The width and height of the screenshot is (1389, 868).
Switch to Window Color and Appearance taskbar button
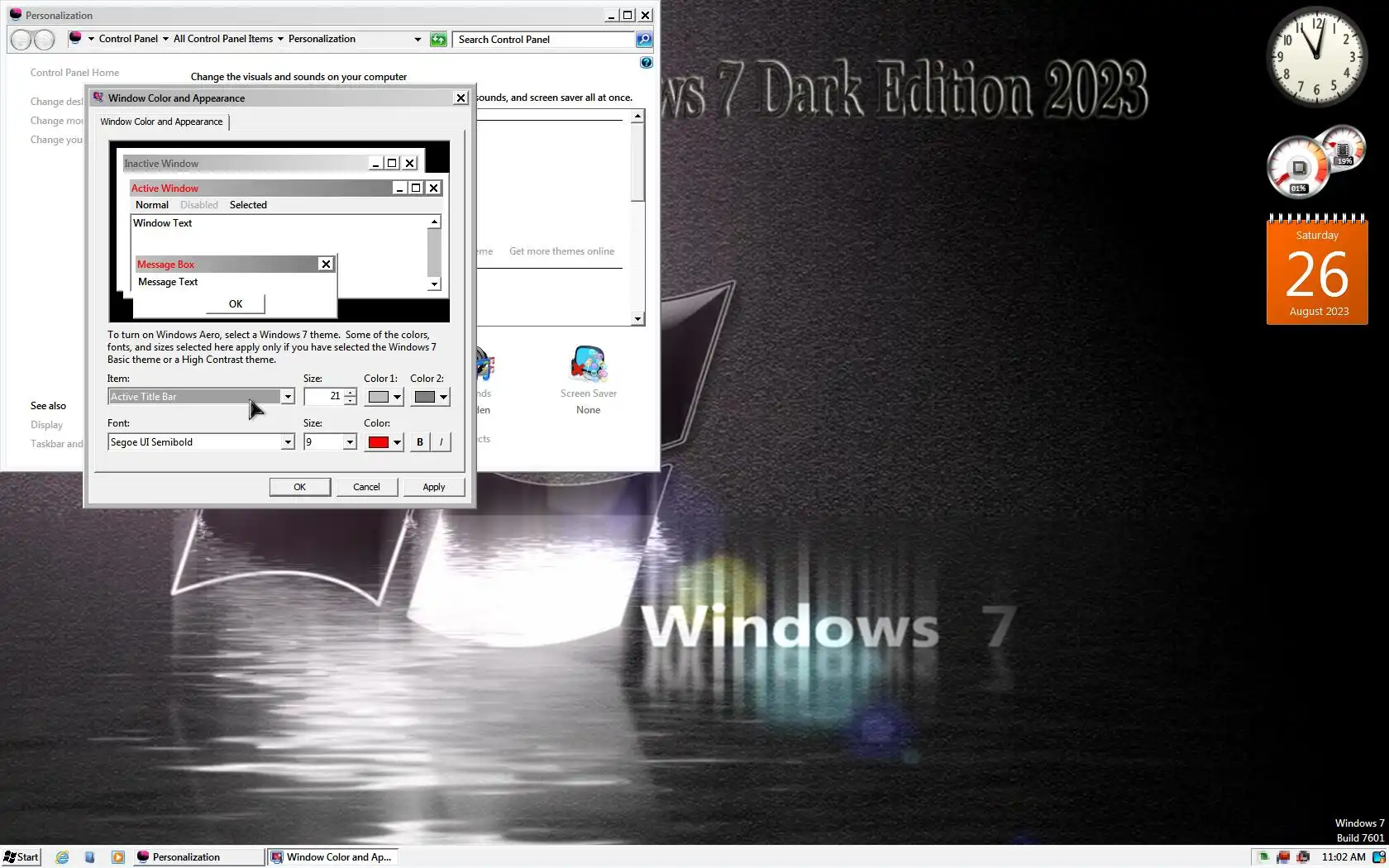pos(334,857)
